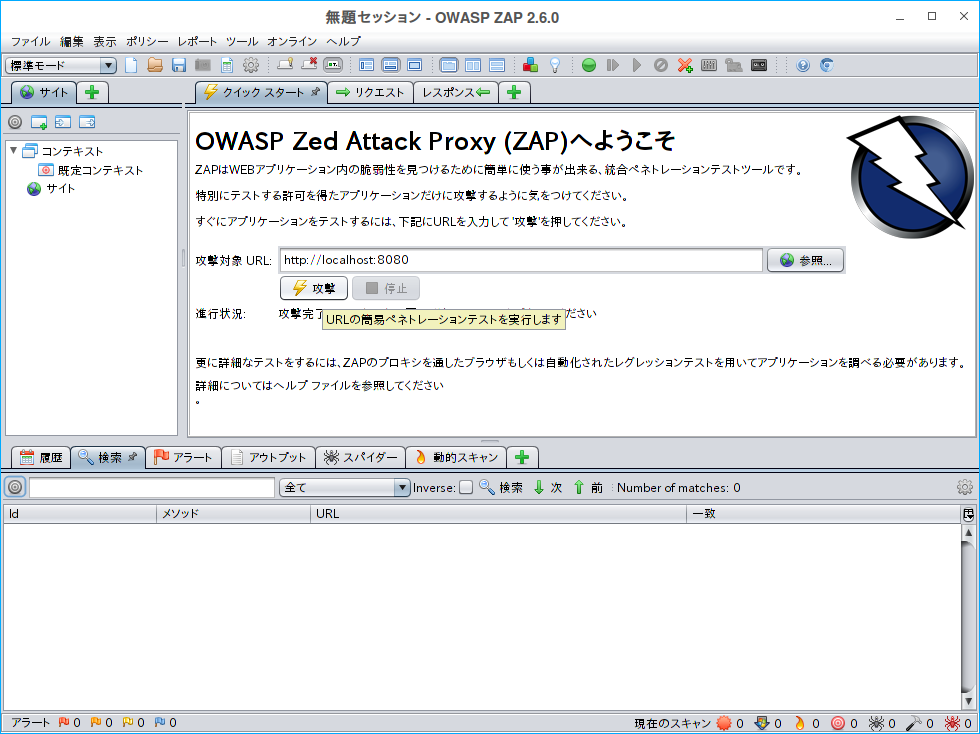Open the Options dialog from the toolbar
Viewport: 980px width, 734px height.
(251, 65)
